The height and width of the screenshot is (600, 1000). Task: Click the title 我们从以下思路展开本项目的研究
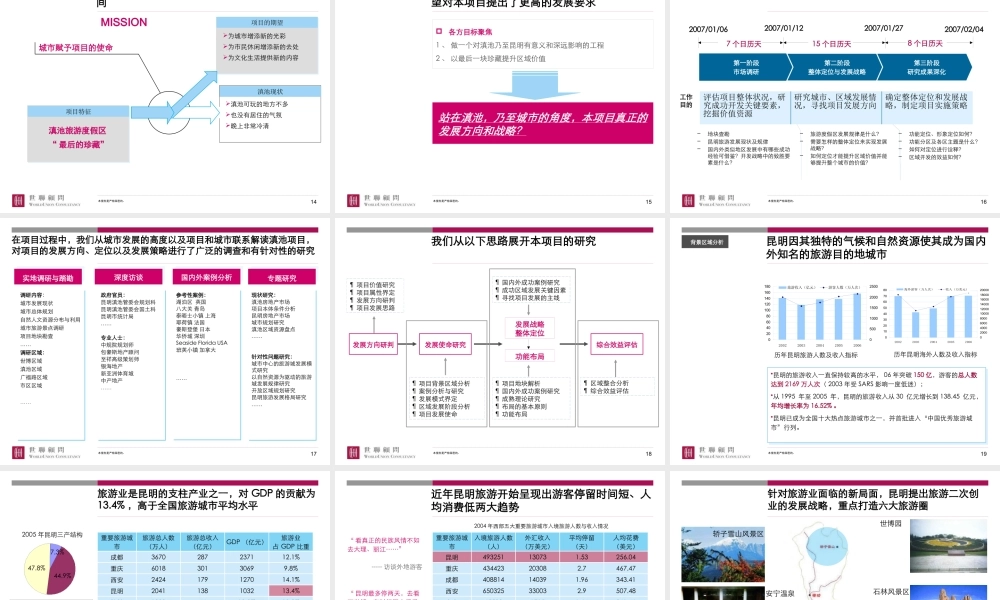(513, 242)
